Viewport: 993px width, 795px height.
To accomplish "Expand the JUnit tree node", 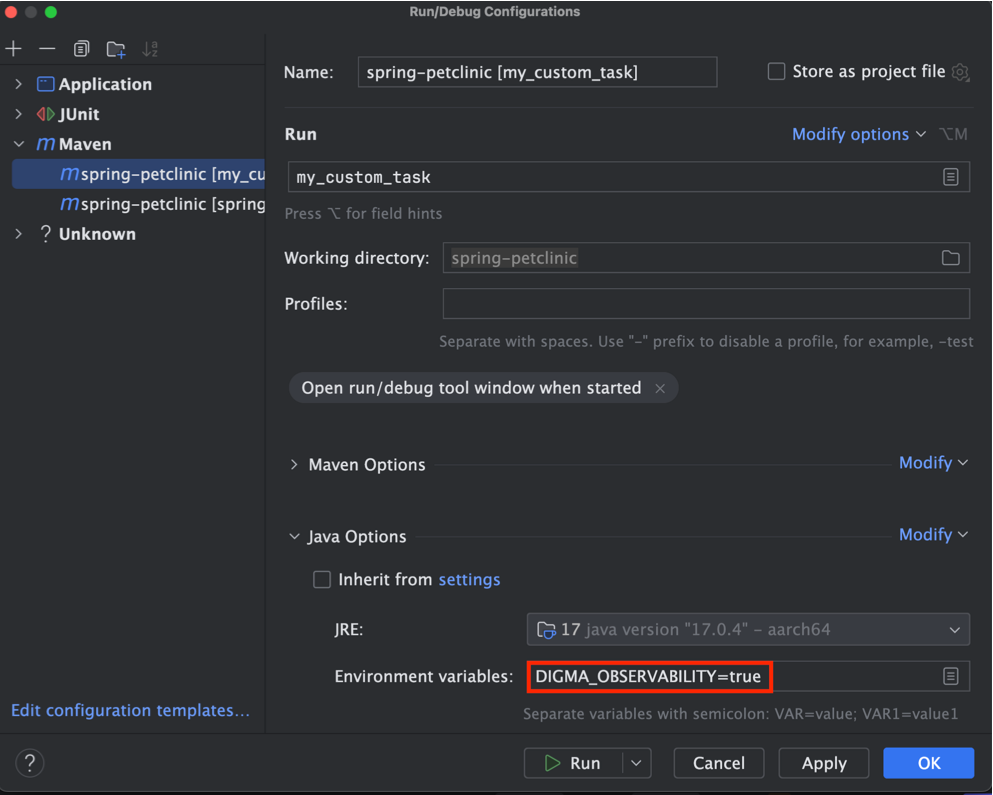I will (19, 114).
